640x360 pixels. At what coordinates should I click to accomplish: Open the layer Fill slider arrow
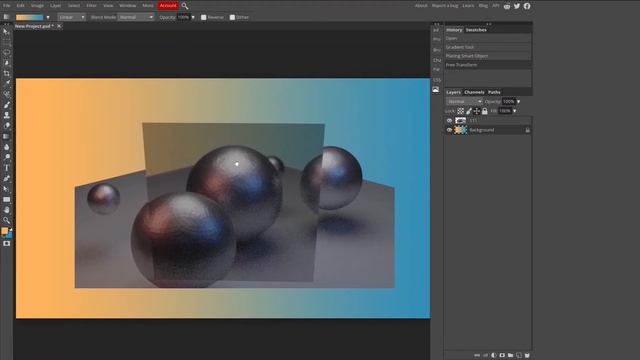[x=515, y=111]
